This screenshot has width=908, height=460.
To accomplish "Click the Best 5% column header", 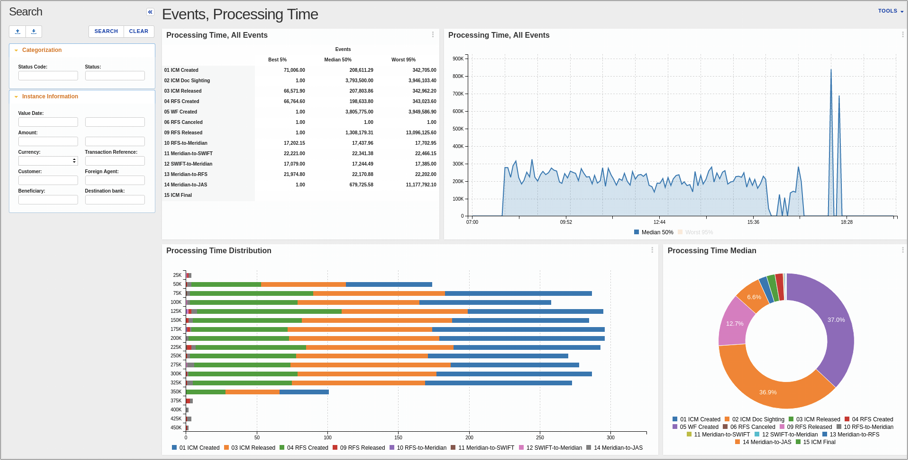I will point(277,60).
